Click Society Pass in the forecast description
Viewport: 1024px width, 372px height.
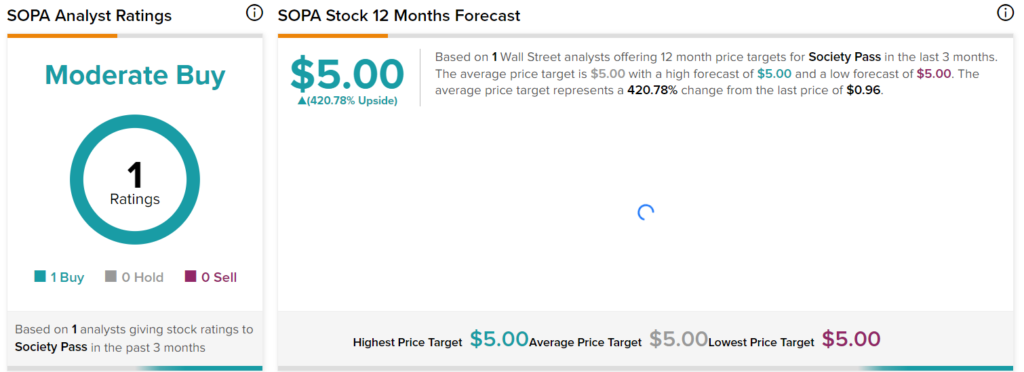[x=847, y=57]
